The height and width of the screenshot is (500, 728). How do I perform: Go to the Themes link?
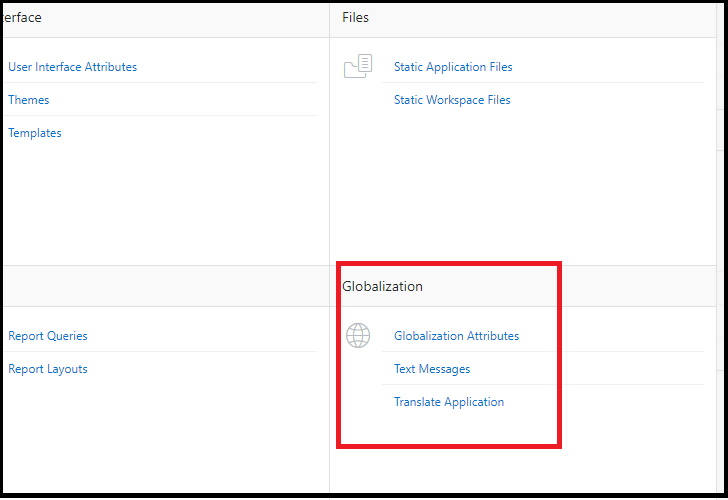click(x=29, y=100)
